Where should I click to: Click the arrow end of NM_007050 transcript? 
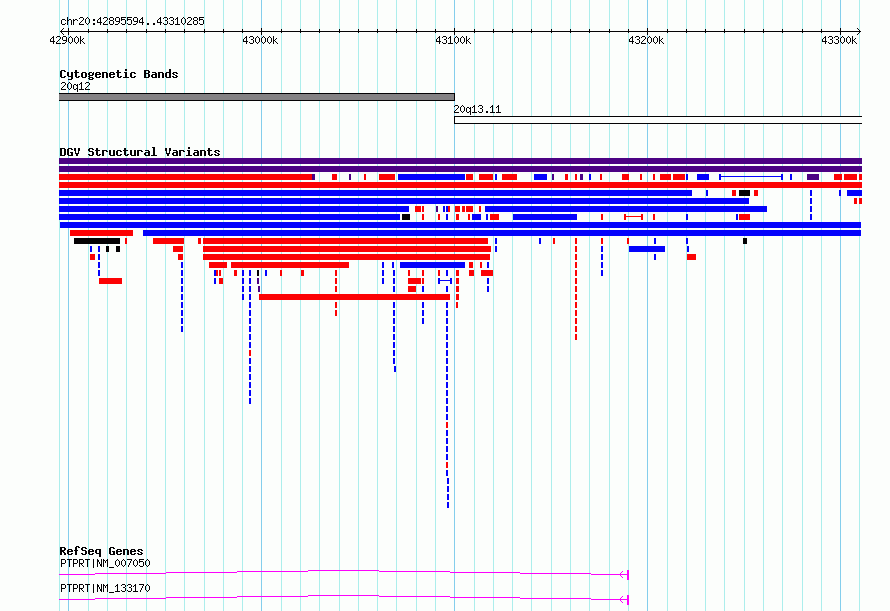click(624, 575)
